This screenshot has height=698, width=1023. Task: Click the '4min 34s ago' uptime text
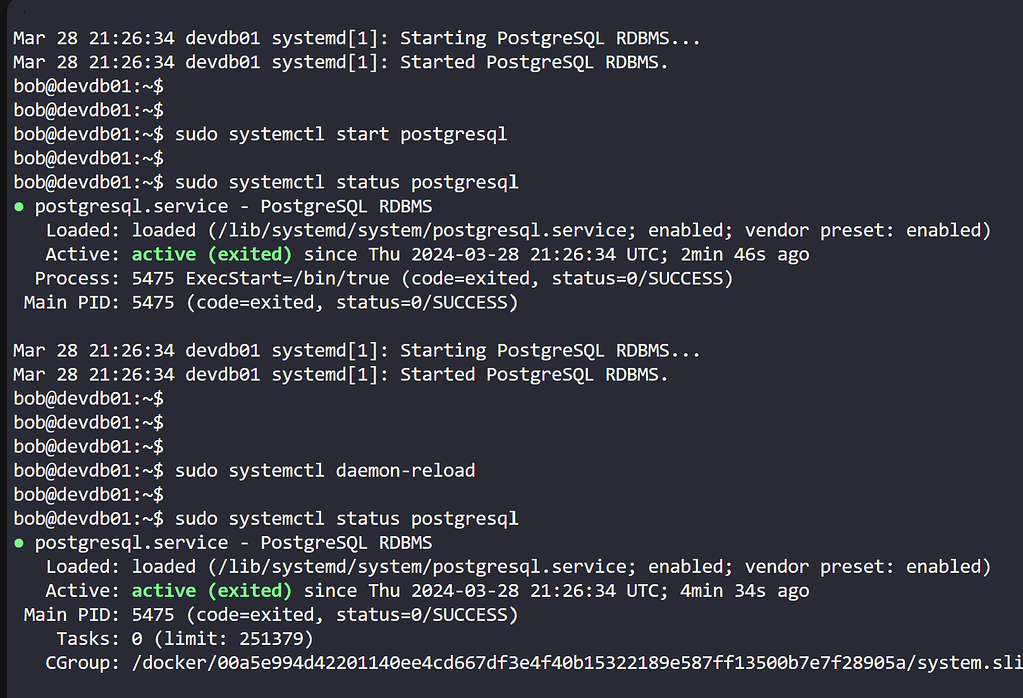coord(744,590)
